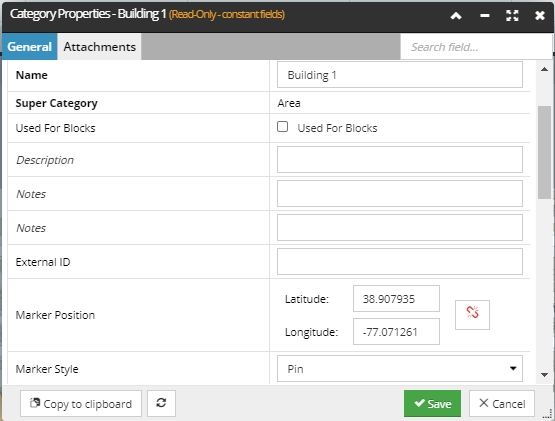Viewport: 555px width, 421px height.
Task: Enable the Used For Blocks checkbox
Action: click(282, 127)
